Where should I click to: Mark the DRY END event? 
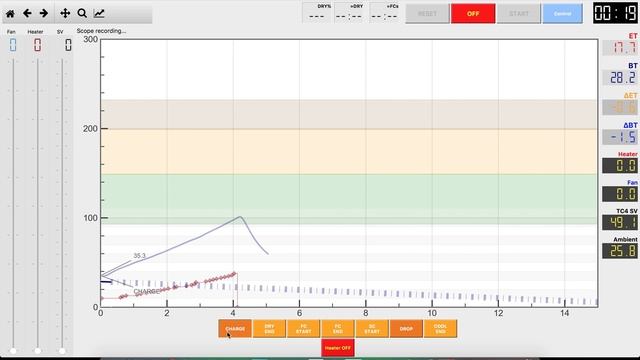(x=269, y=329)
